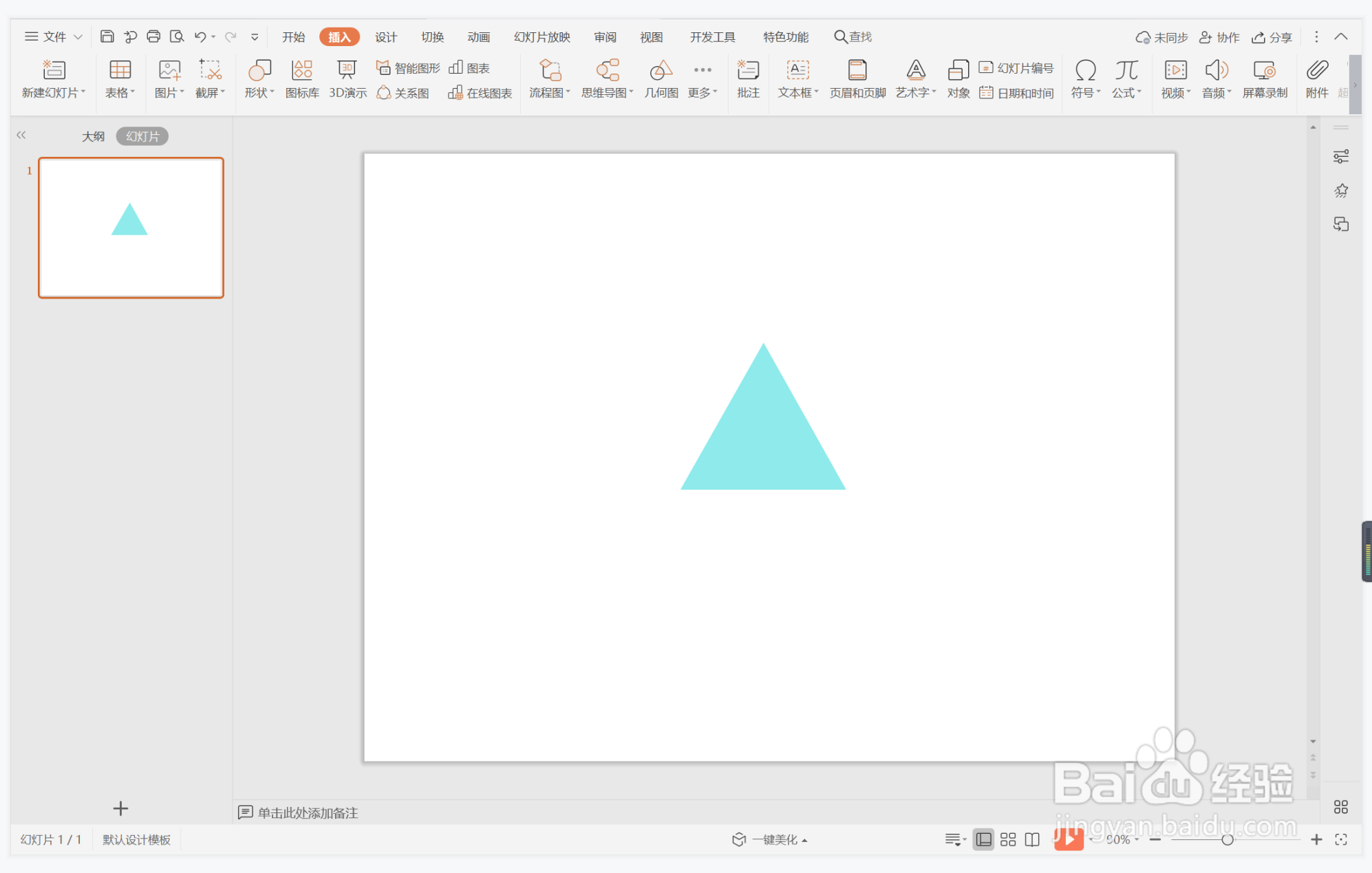
Task: Toggle slide sorter grid view
Action: click(x=1008, y=839)
